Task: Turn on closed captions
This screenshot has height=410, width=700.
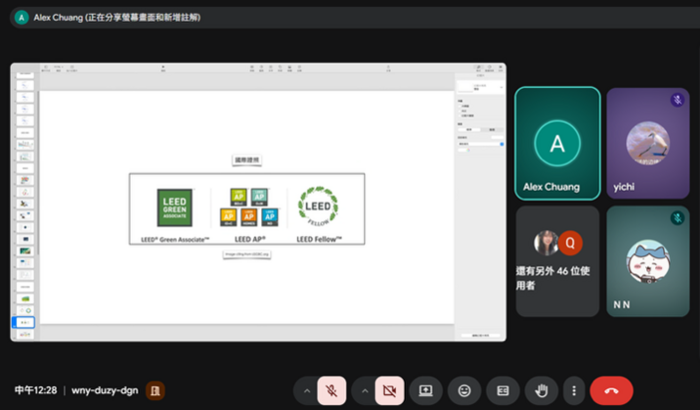Action: click(503, 391)
